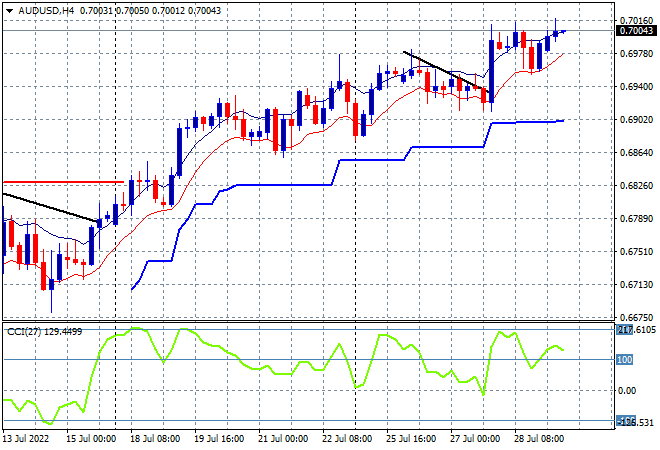The height and width of the screenshot is (450, 660).
Task: Select price scale level 0.69780
Action: tap(636, 53)
